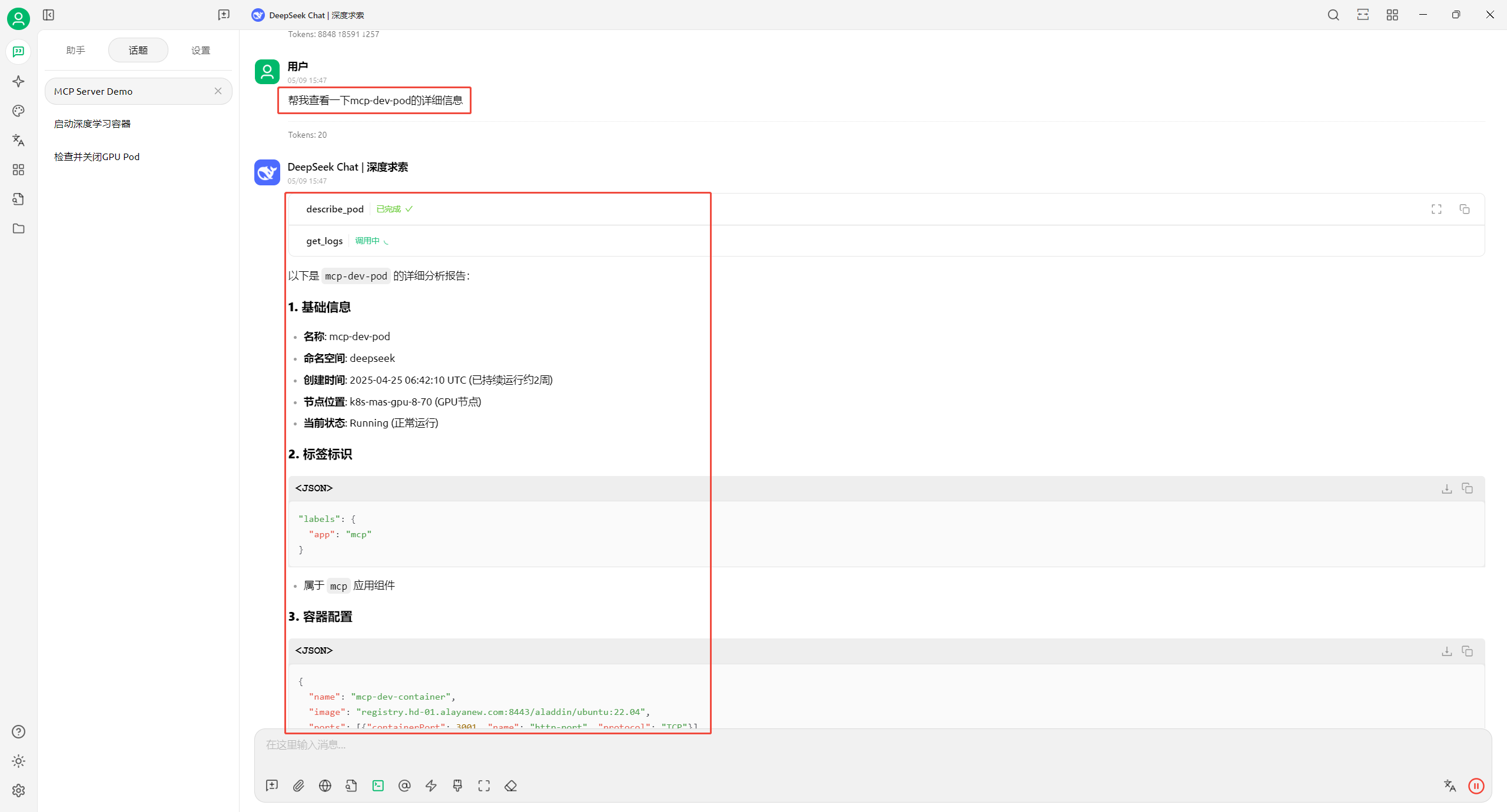The height and width of the screenshot is (812, 1507).
Task: Click the user message 帮我查看一下mcp-dev-pod的详细信息
Action: pos(375,101)
